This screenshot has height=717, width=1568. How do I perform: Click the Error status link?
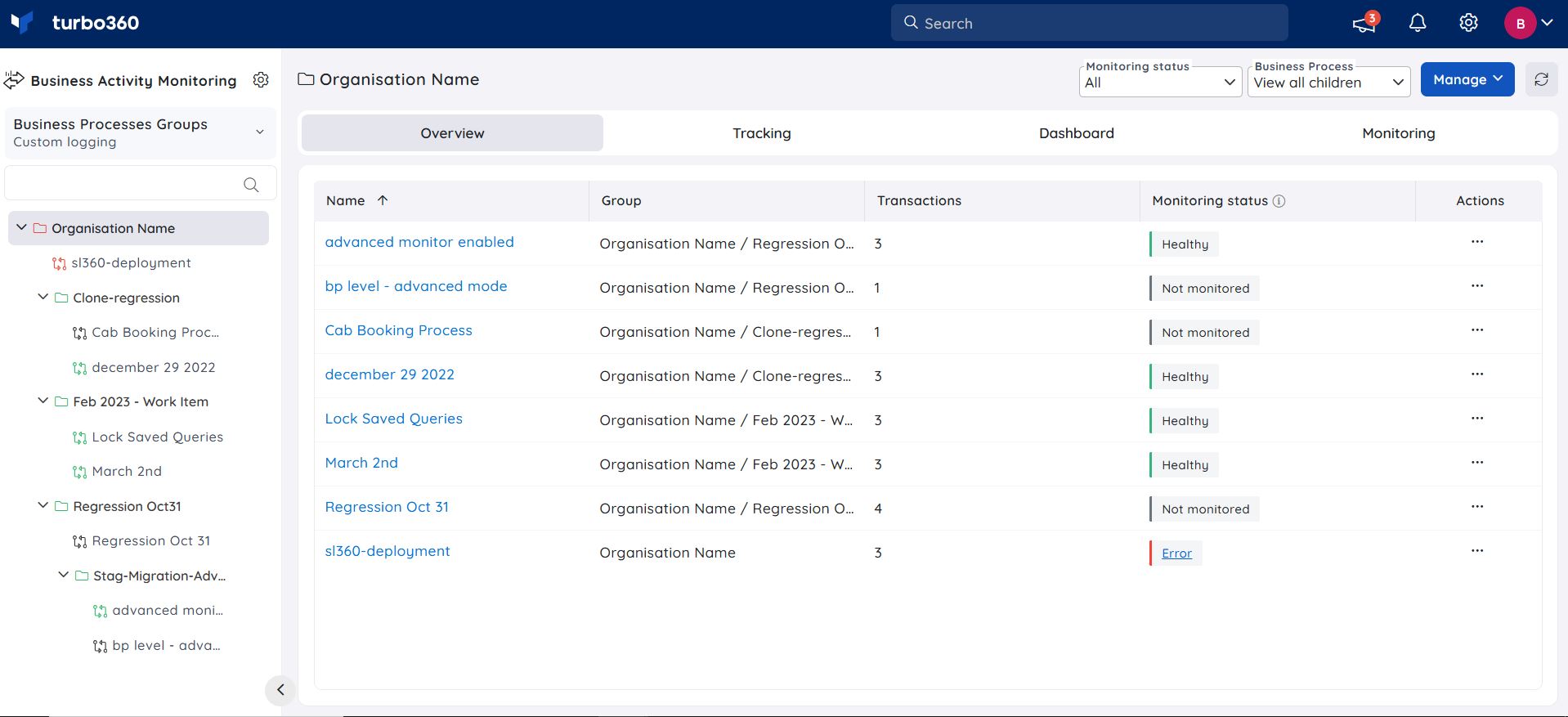[x=1176, y=553]
